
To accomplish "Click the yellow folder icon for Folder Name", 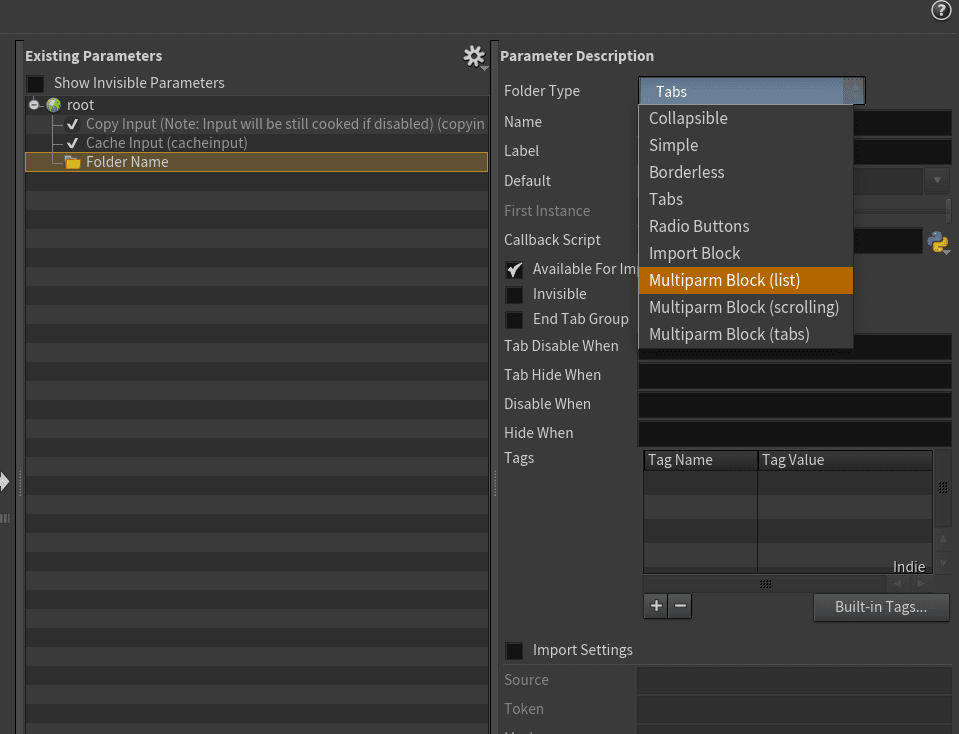I will click(x=72, y=162).
